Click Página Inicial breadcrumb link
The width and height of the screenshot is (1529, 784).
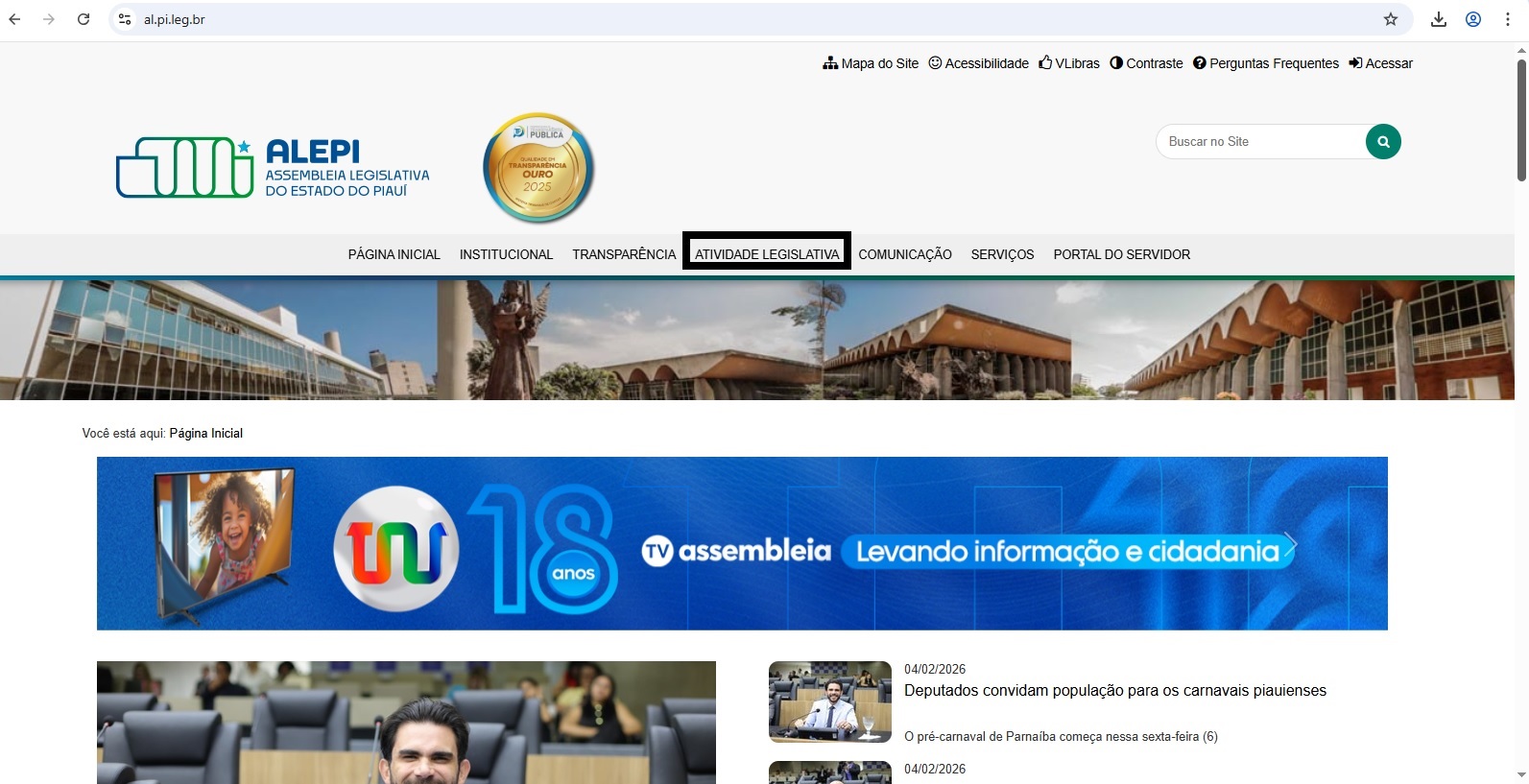205,434
